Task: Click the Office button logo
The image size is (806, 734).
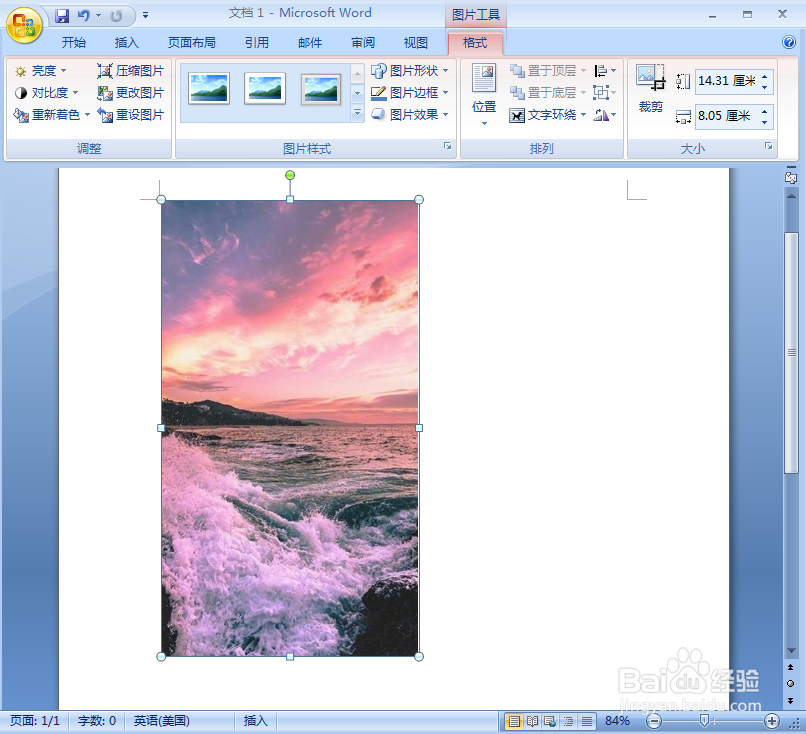Action: [24, 26]
